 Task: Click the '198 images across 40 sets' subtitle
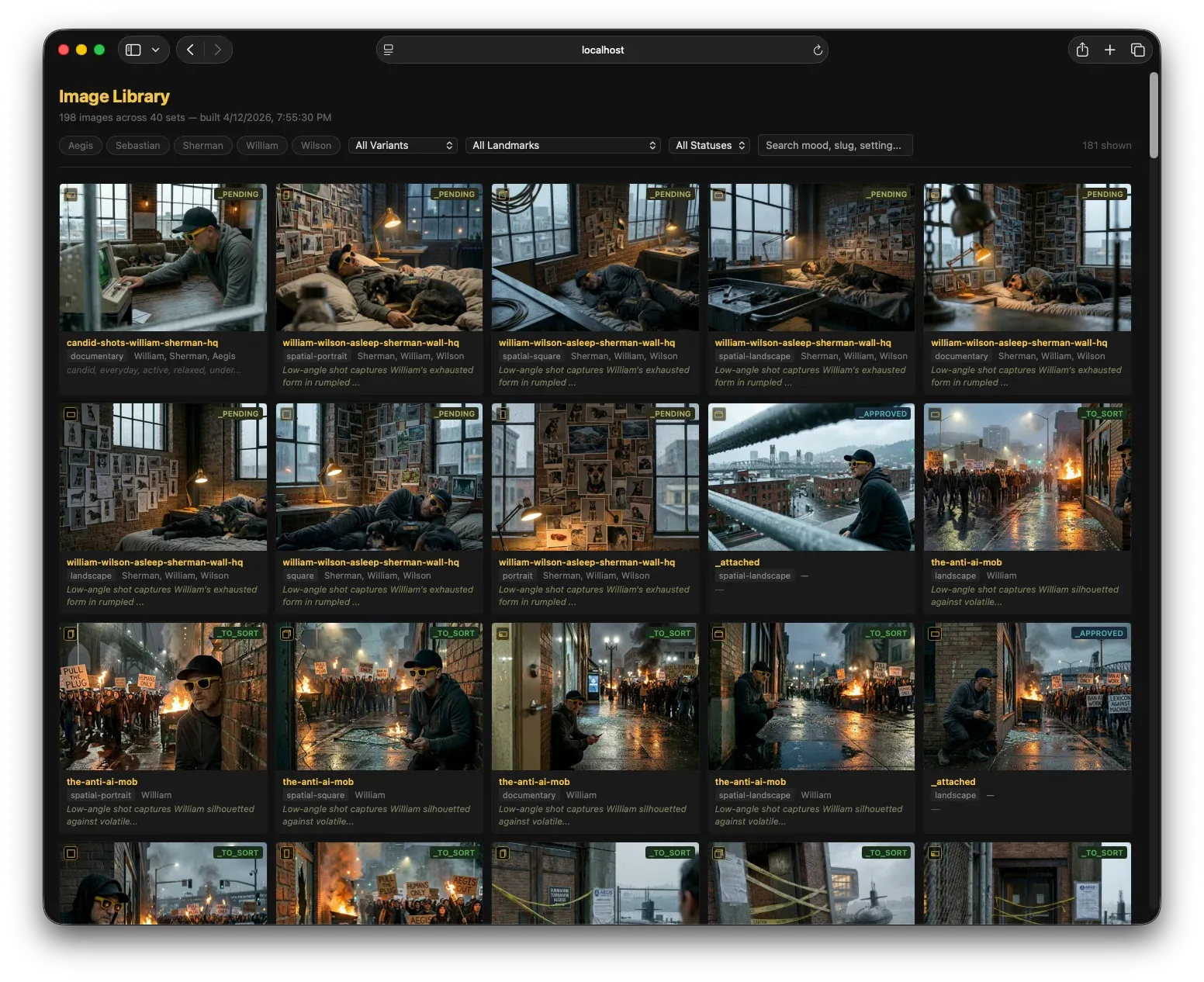click(122, 118)
